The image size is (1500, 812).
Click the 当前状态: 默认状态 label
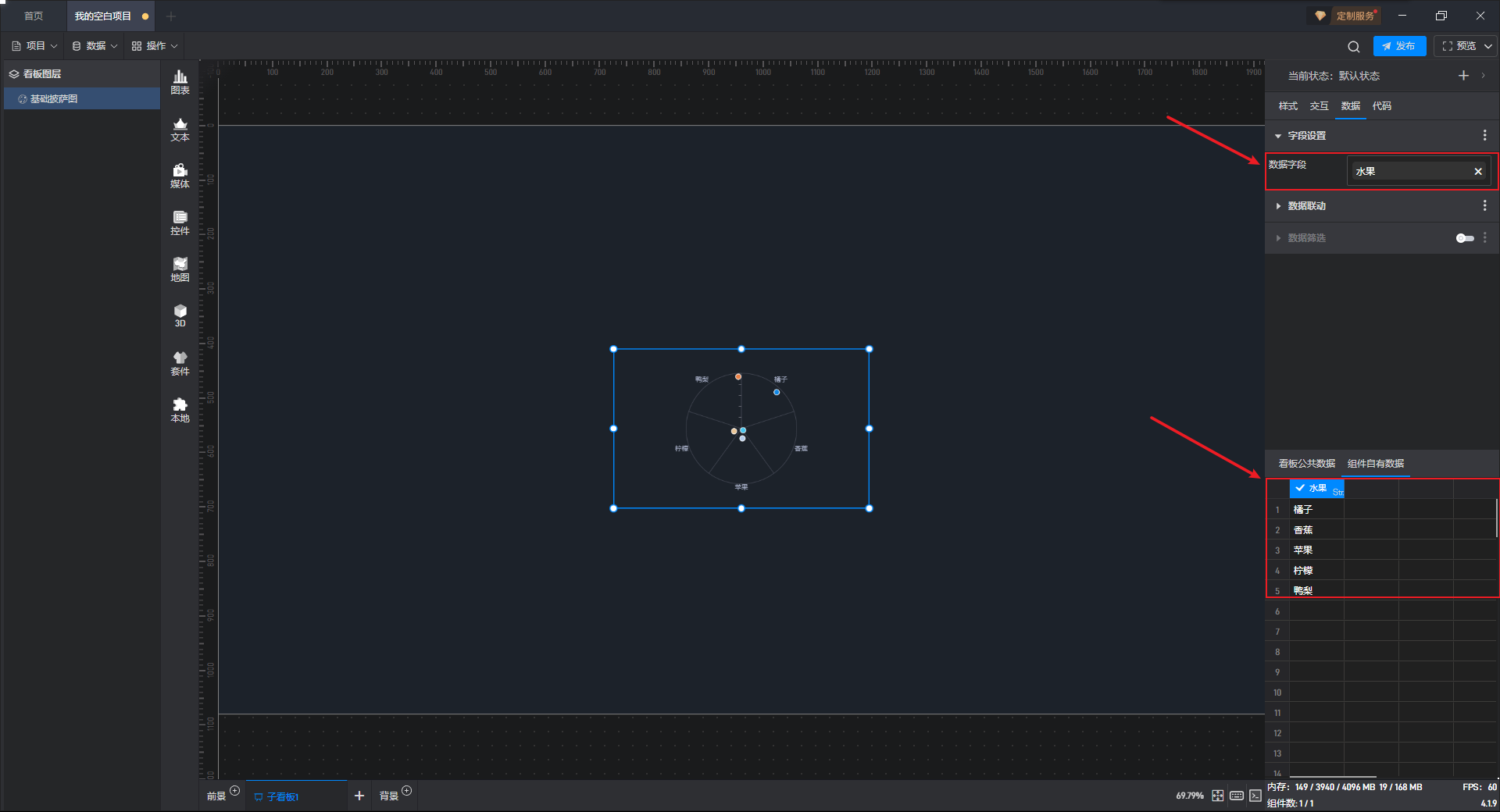1334,76
